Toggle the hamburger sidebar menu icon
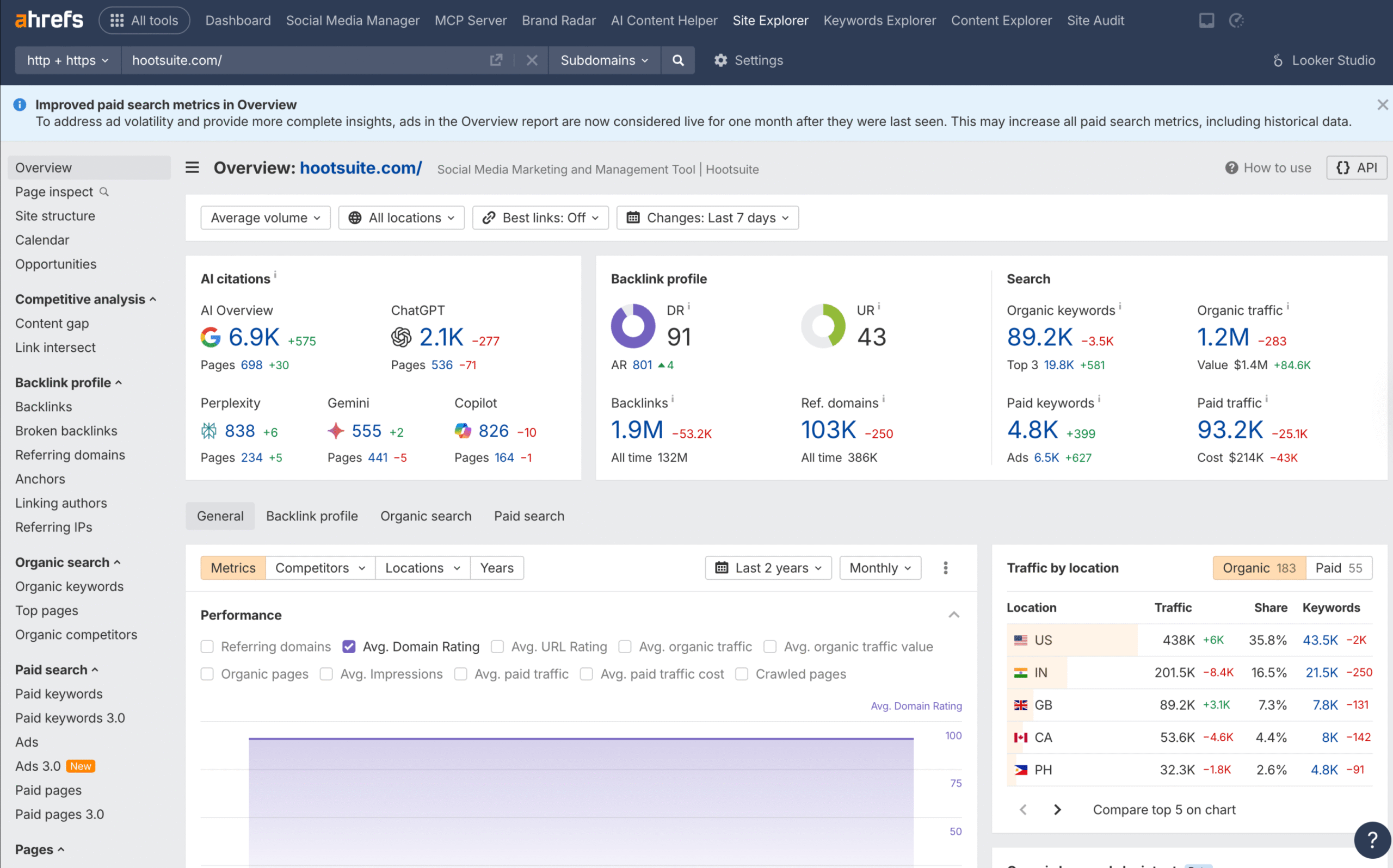Viewport: 1393px width, 868px height. tap(193, 168)
